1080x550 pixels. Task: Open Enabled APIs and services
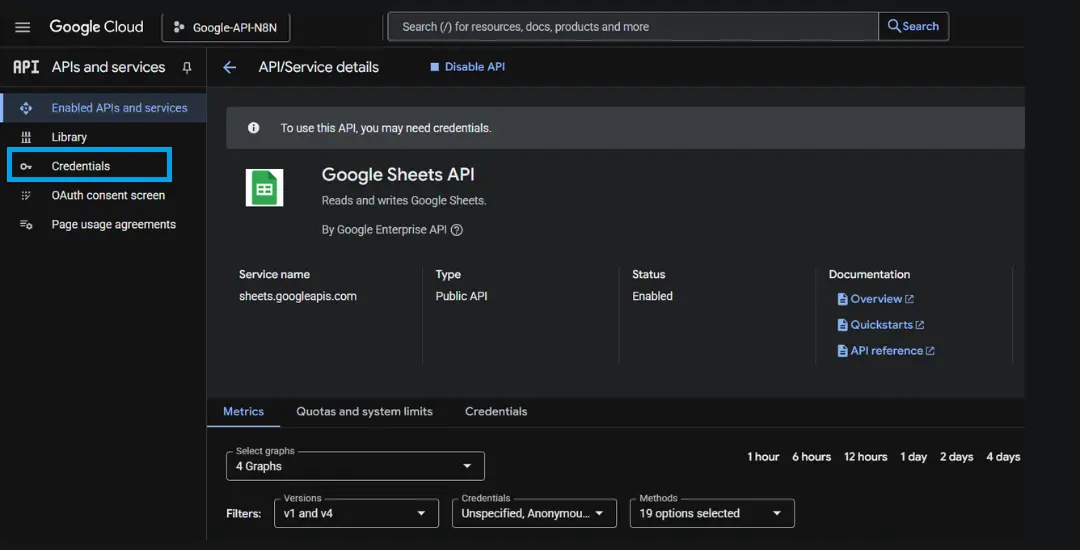point(103,108)
